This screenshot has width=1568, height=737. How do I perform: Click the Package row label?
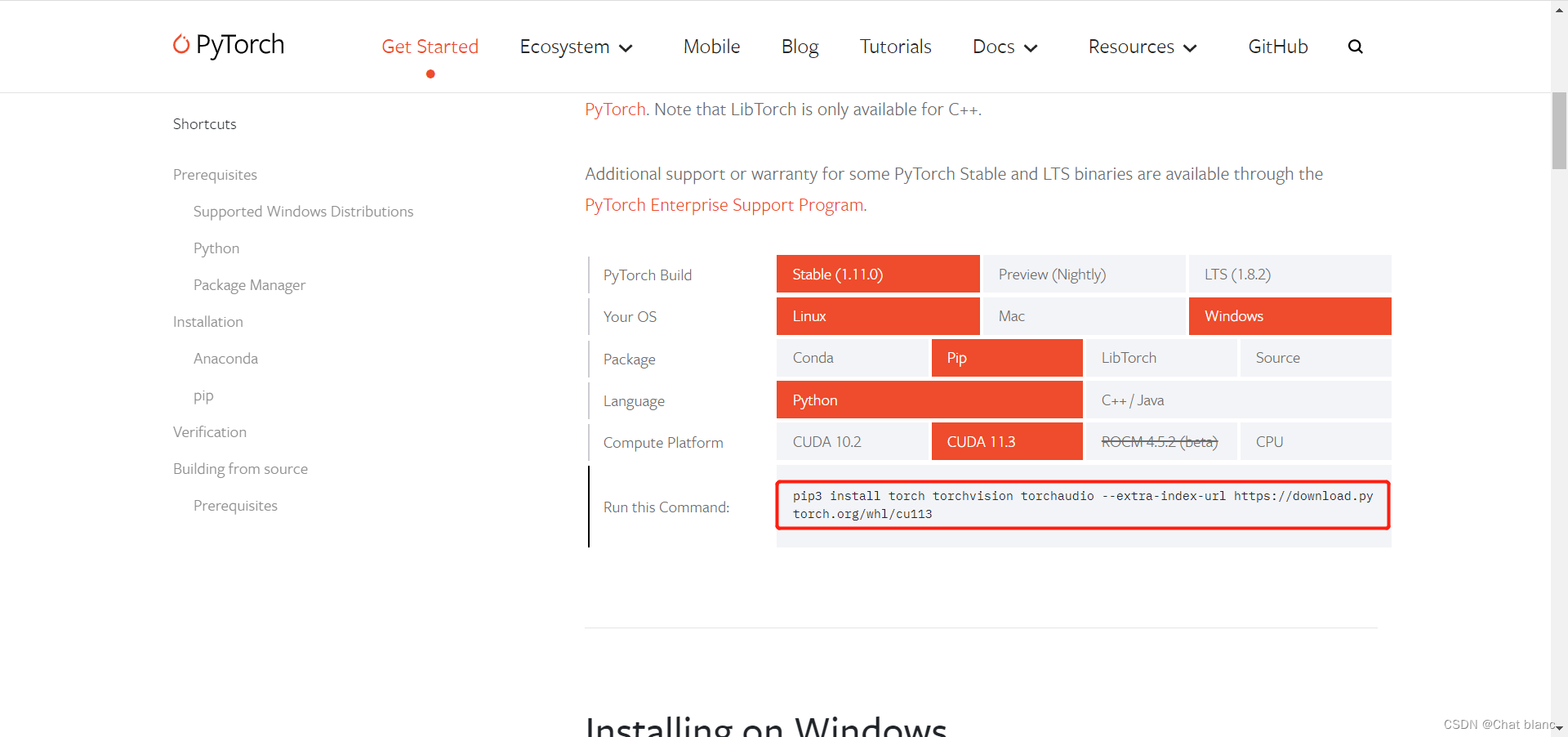pos(629,360)
